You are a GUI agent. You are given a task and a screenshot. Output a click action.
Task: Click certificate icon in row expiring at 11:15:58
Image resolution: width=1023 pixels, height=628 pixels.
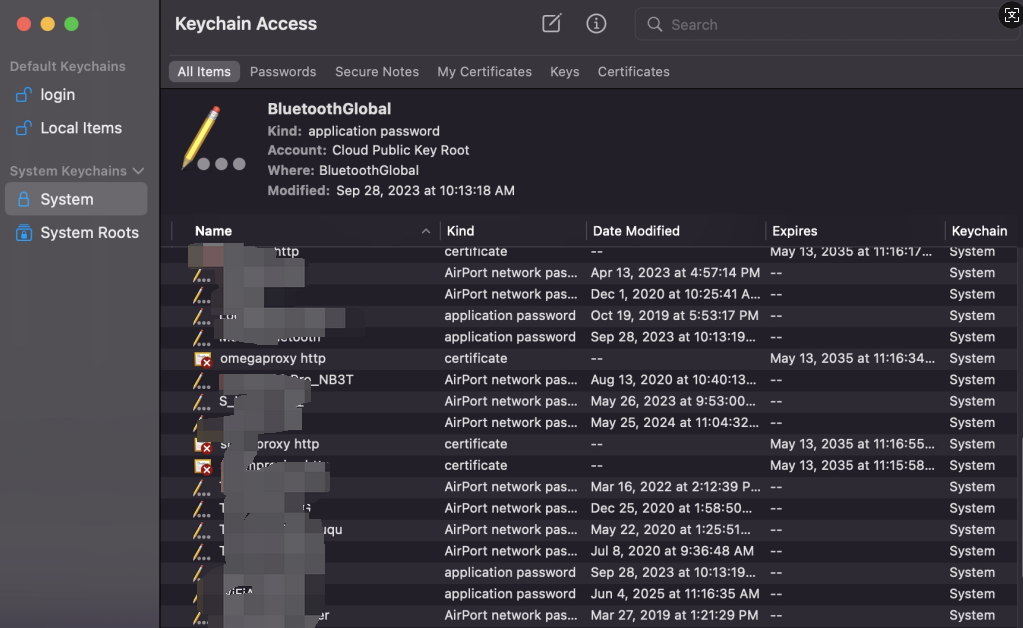pos(203,466)
